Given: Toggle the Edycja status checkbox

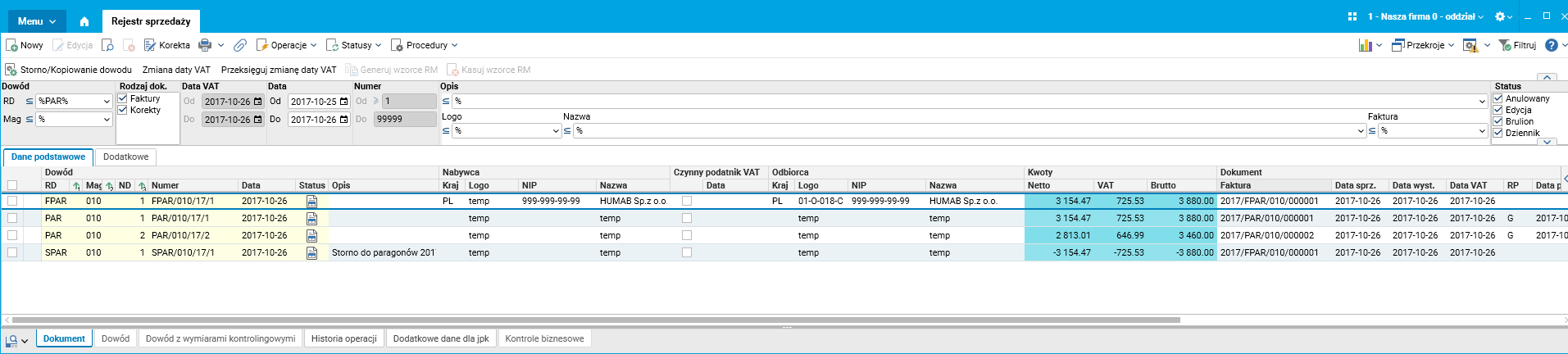Looking at the screenshot, I should [x=1498, y=110].
